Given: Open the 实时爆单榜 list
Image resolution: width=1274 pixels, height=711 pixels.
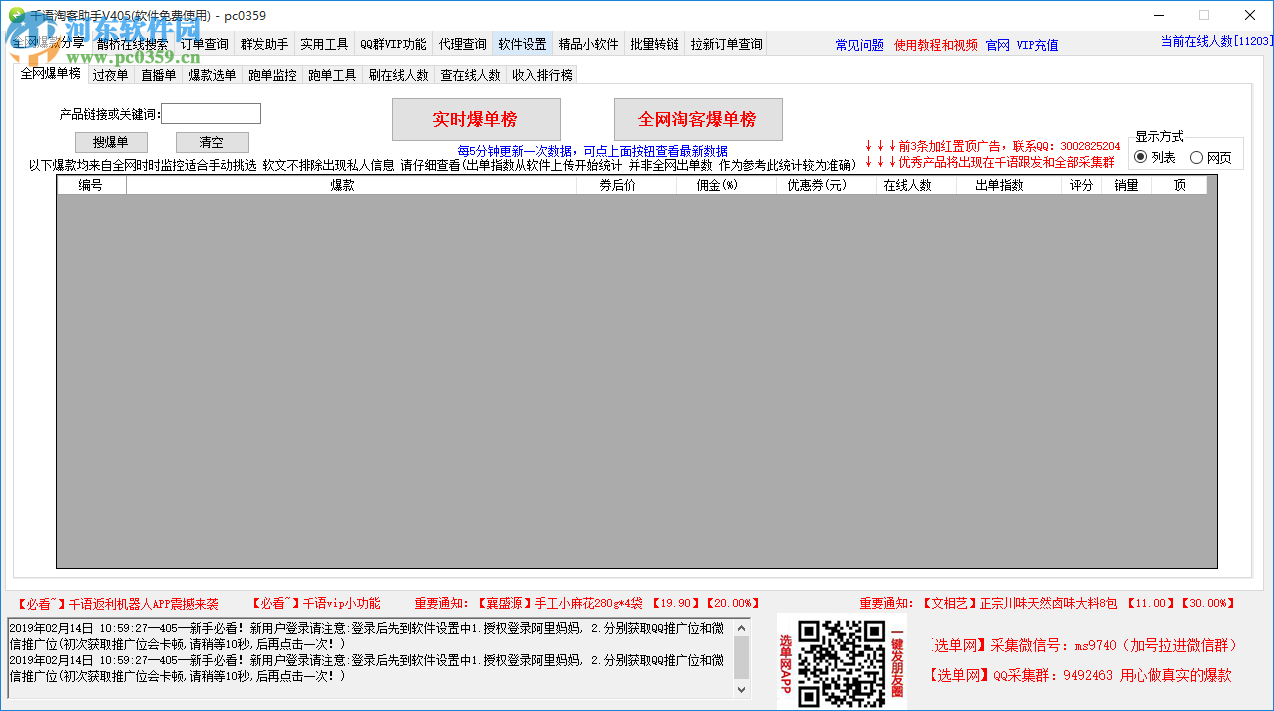Looking at the screenshot, I should click(476, 120).
